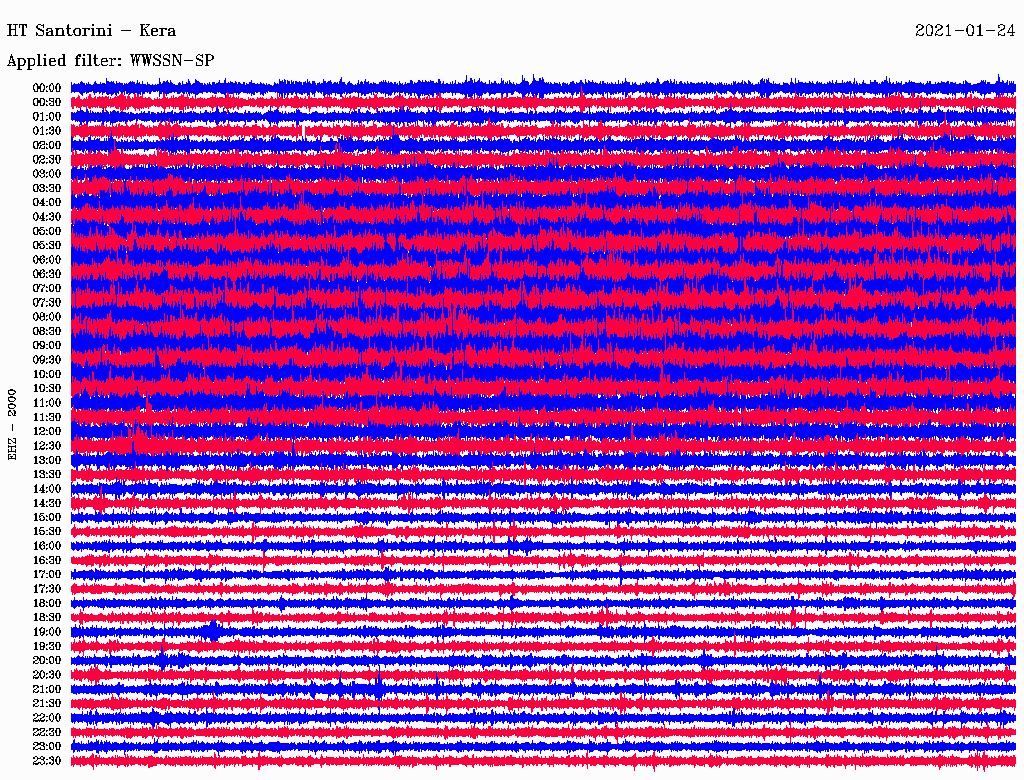
Task: Click the 14:00 time label
Action: tap(47, 489)
